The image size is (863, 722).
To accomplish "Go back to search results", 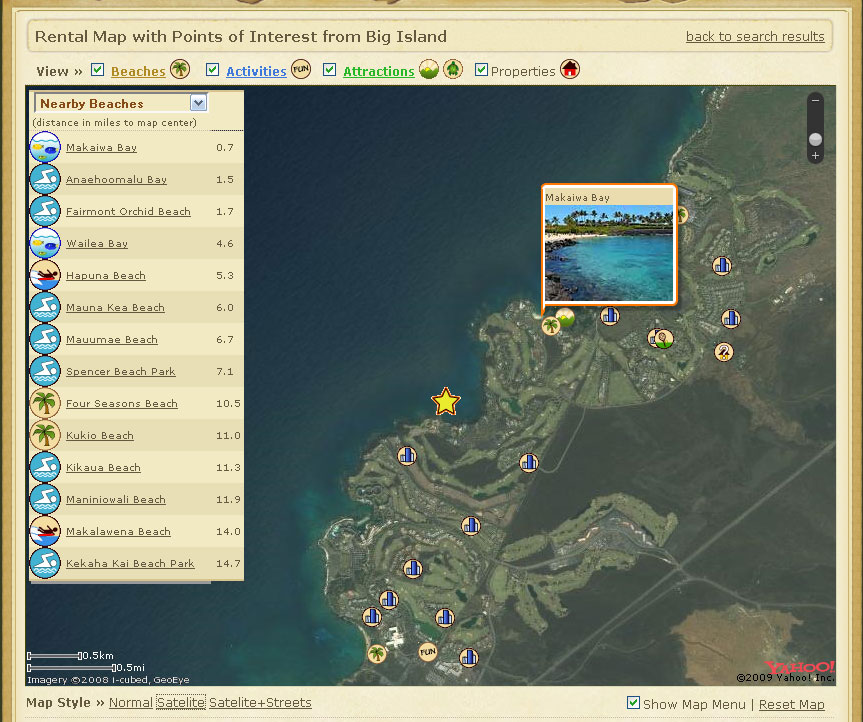I will tap(755, 36).
